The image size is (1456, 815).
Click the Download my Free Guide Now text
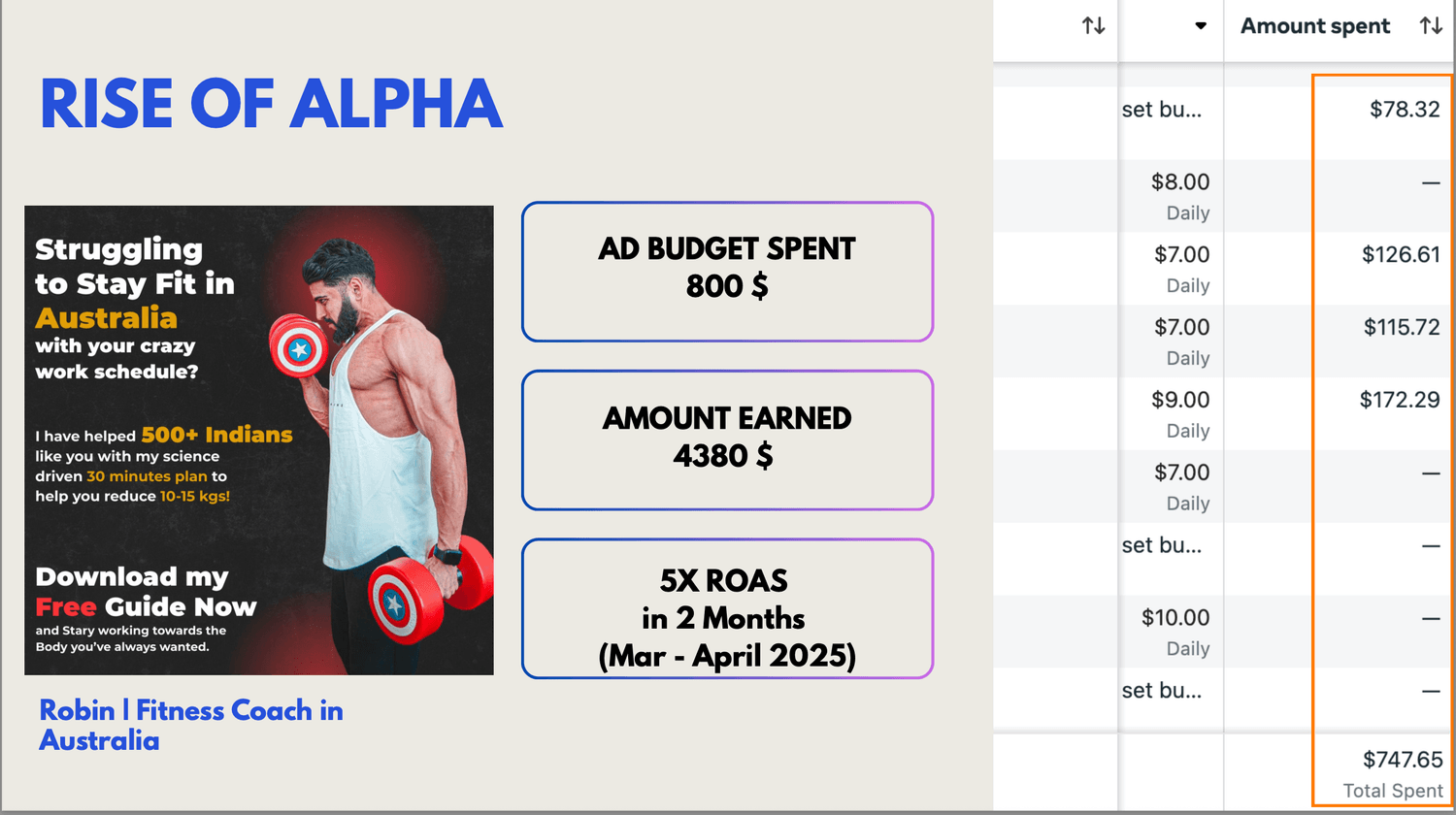click(146, 592)
